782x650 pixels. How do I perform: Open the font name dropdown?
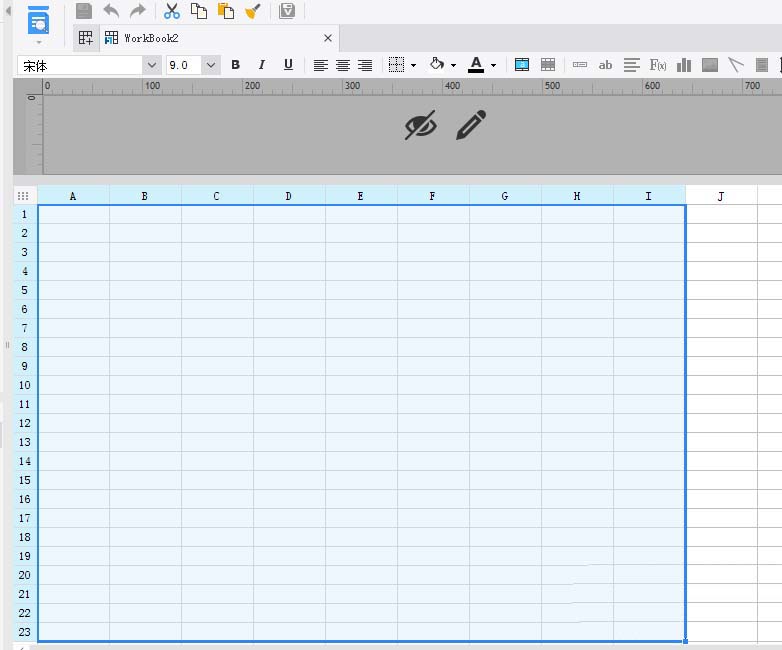coord(152,65)
